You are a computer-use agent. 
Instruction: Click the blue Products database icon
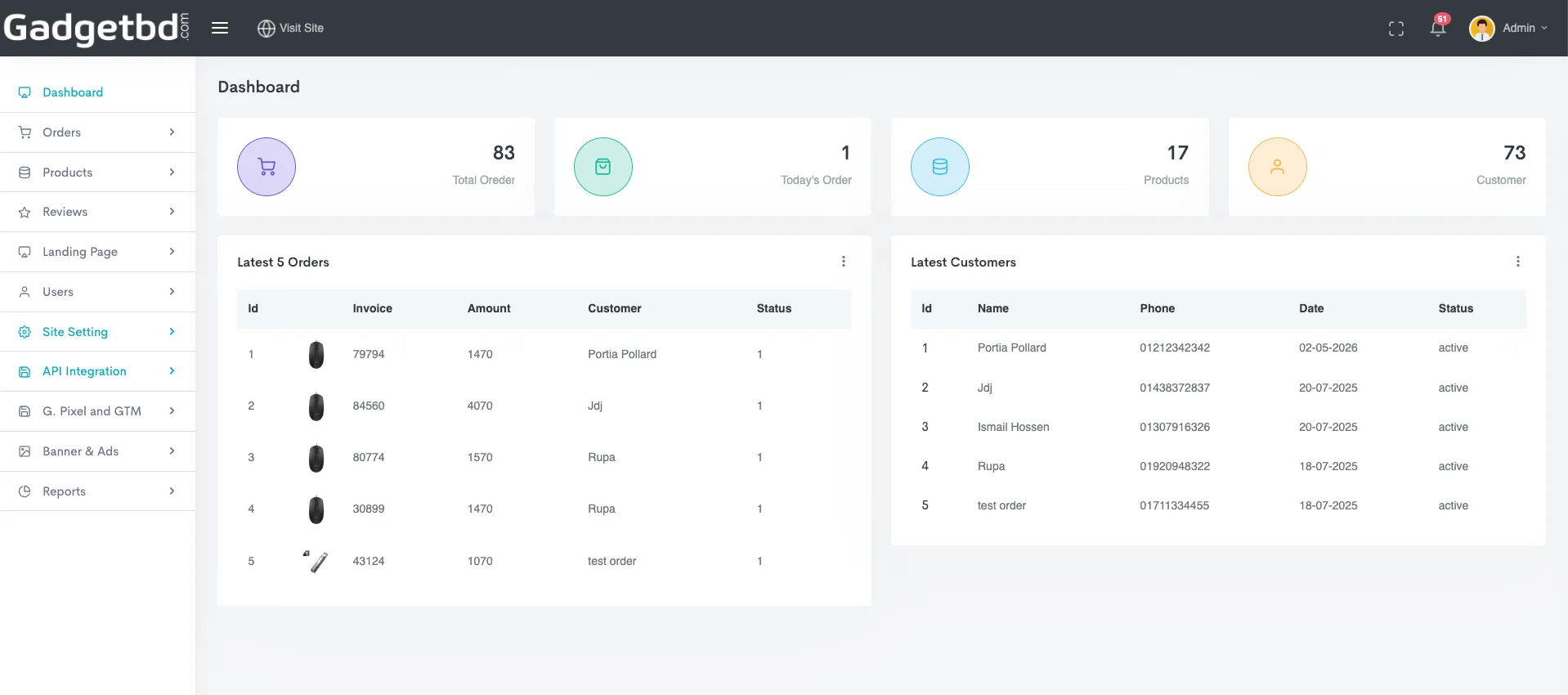pyautogui.click(x=940, y=167)
